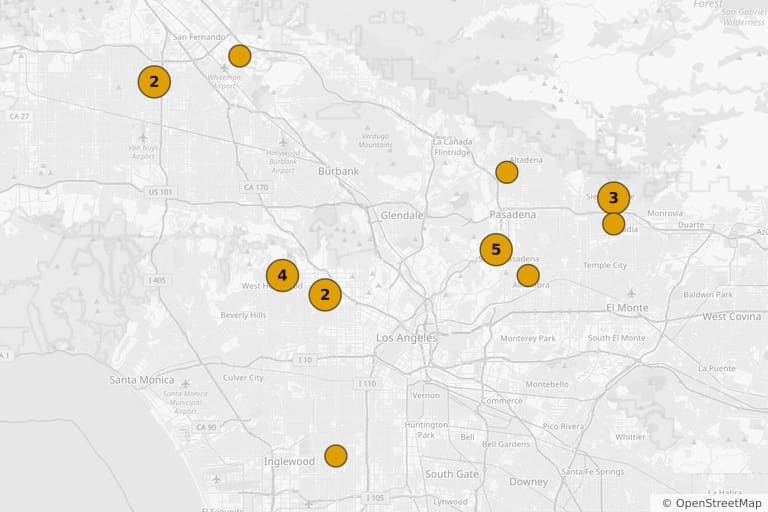This screenshot has height=512, width=768.
Task: Click the 'I 110' highway shield
Action: coord(366,383)
